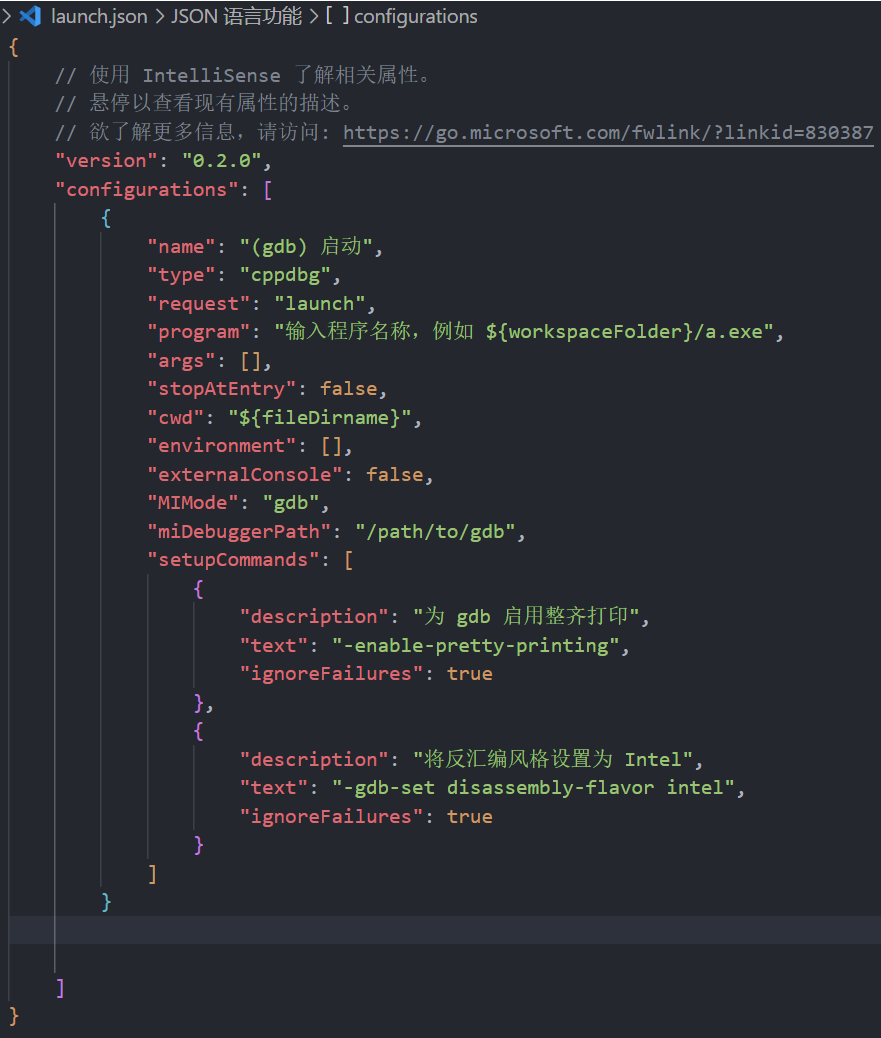Image resolution: width=881 pixels, height=1038 pixels.
Task: Click the VS Code file icon in breadcrumb
Action: pyautogui.click(x=30, y=16)
